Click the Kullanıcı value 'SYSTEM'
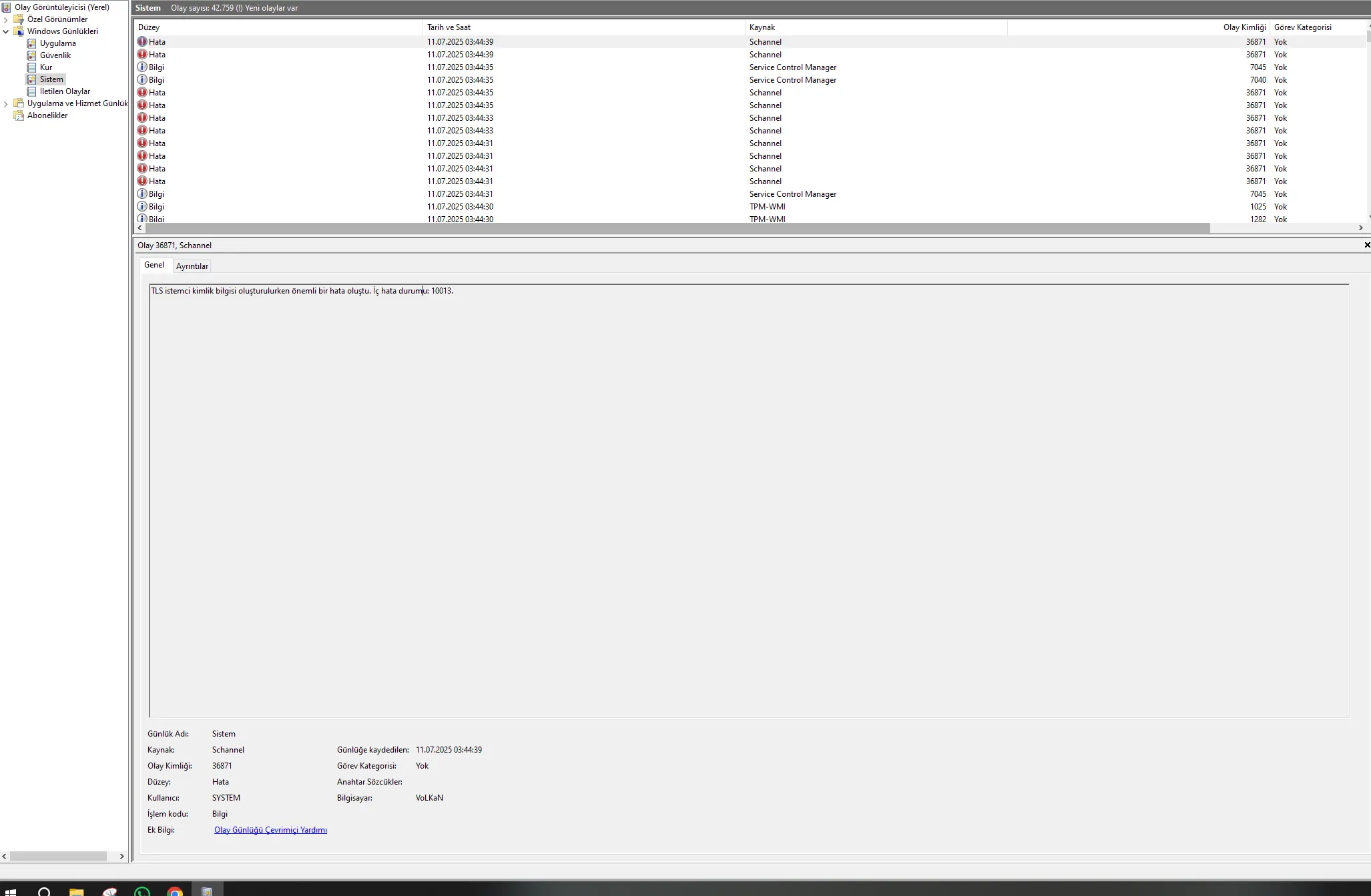 (x=226, y=798)
